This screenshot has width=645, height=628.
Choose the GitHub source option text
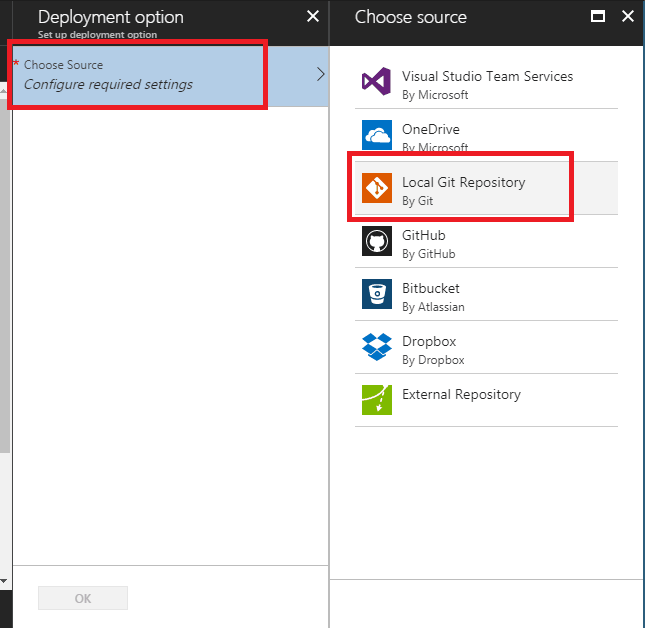[x=423, y=236]
